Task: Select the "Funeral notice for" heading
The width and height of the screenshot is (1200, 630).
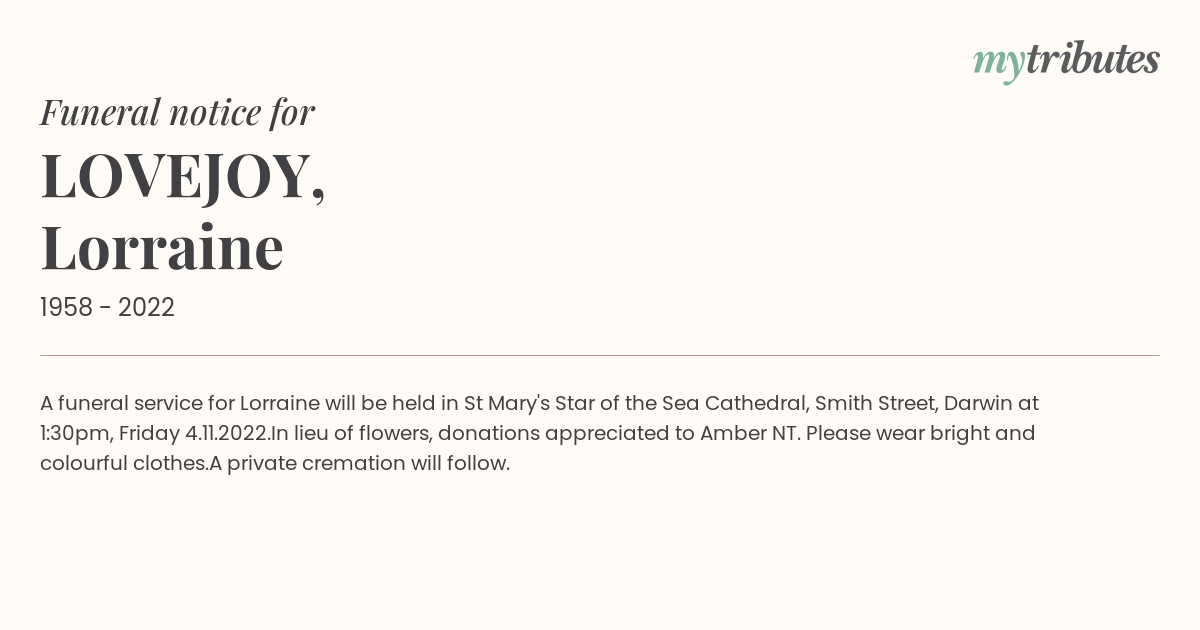Action: tap(177, 112)
